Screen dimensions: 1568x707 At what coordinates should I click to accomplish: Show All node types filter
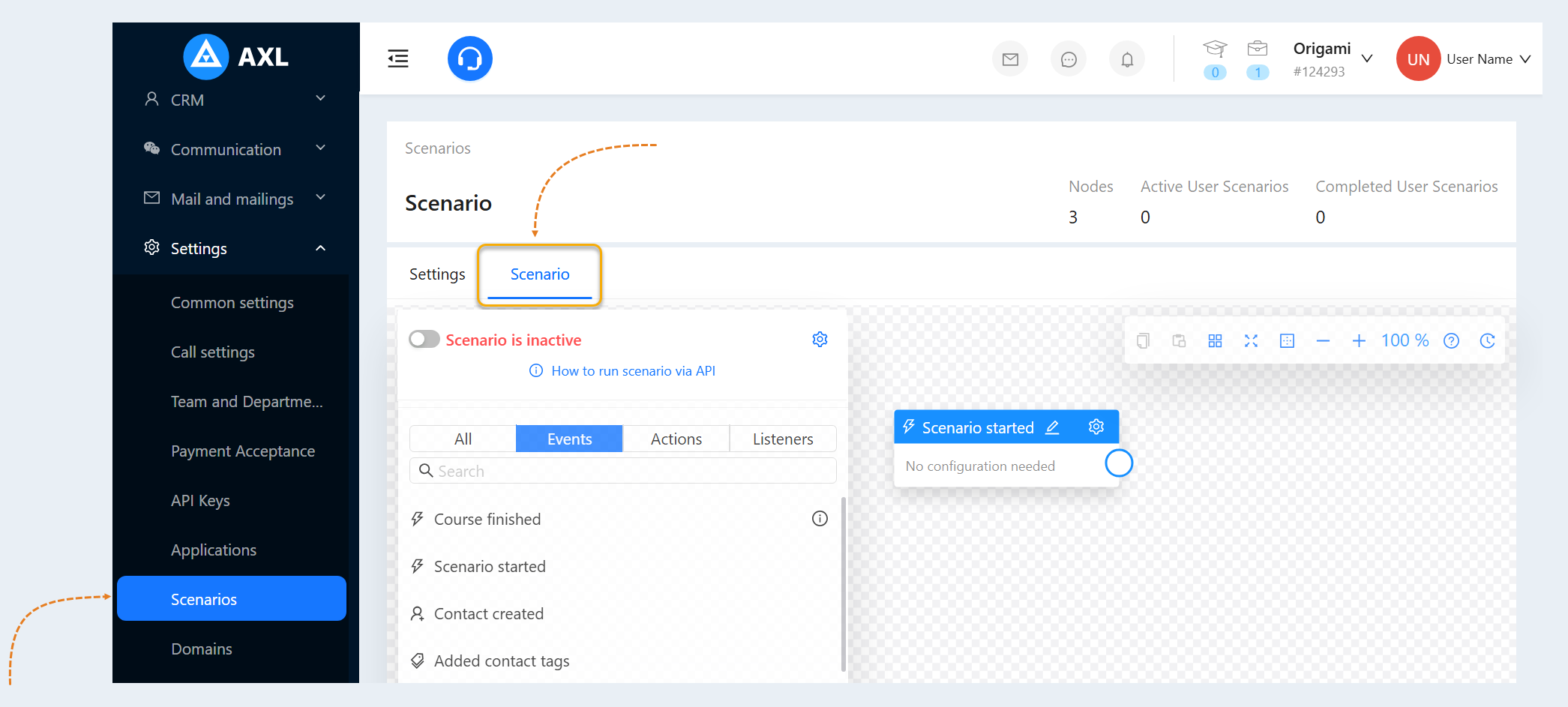coord(463,439)
